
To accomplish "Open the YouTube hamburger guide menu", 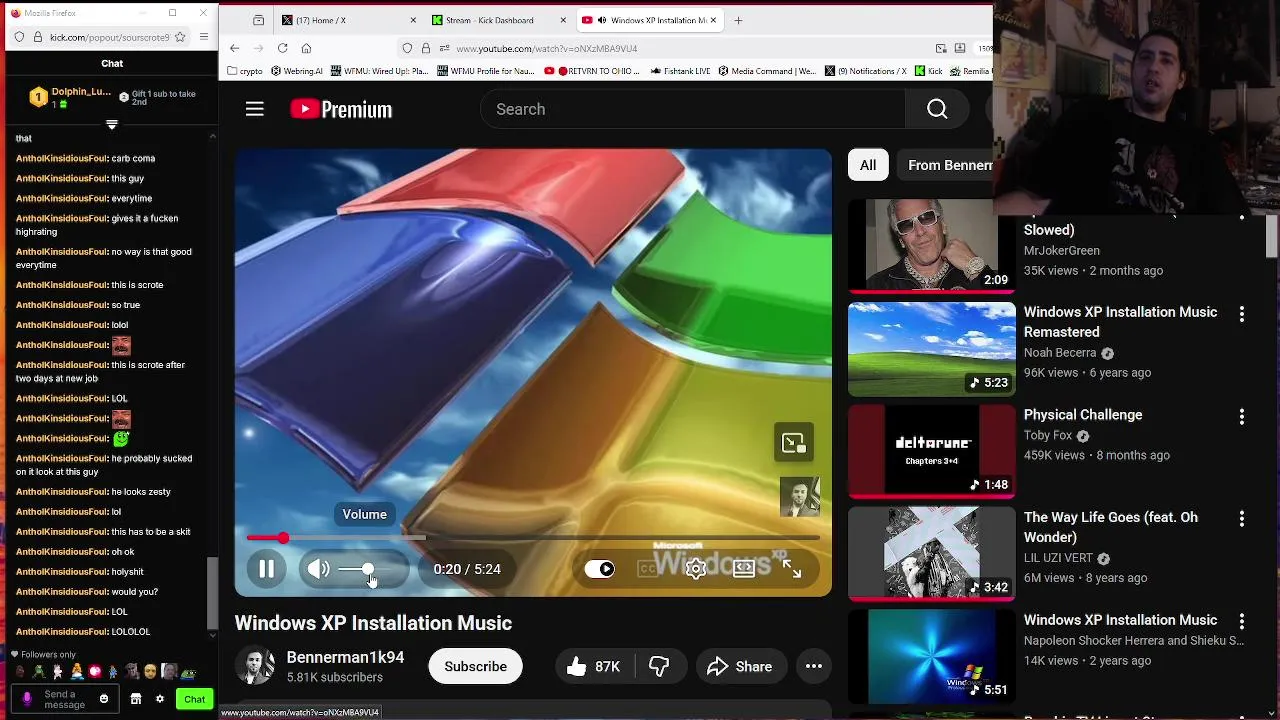I will click(255, 109).
